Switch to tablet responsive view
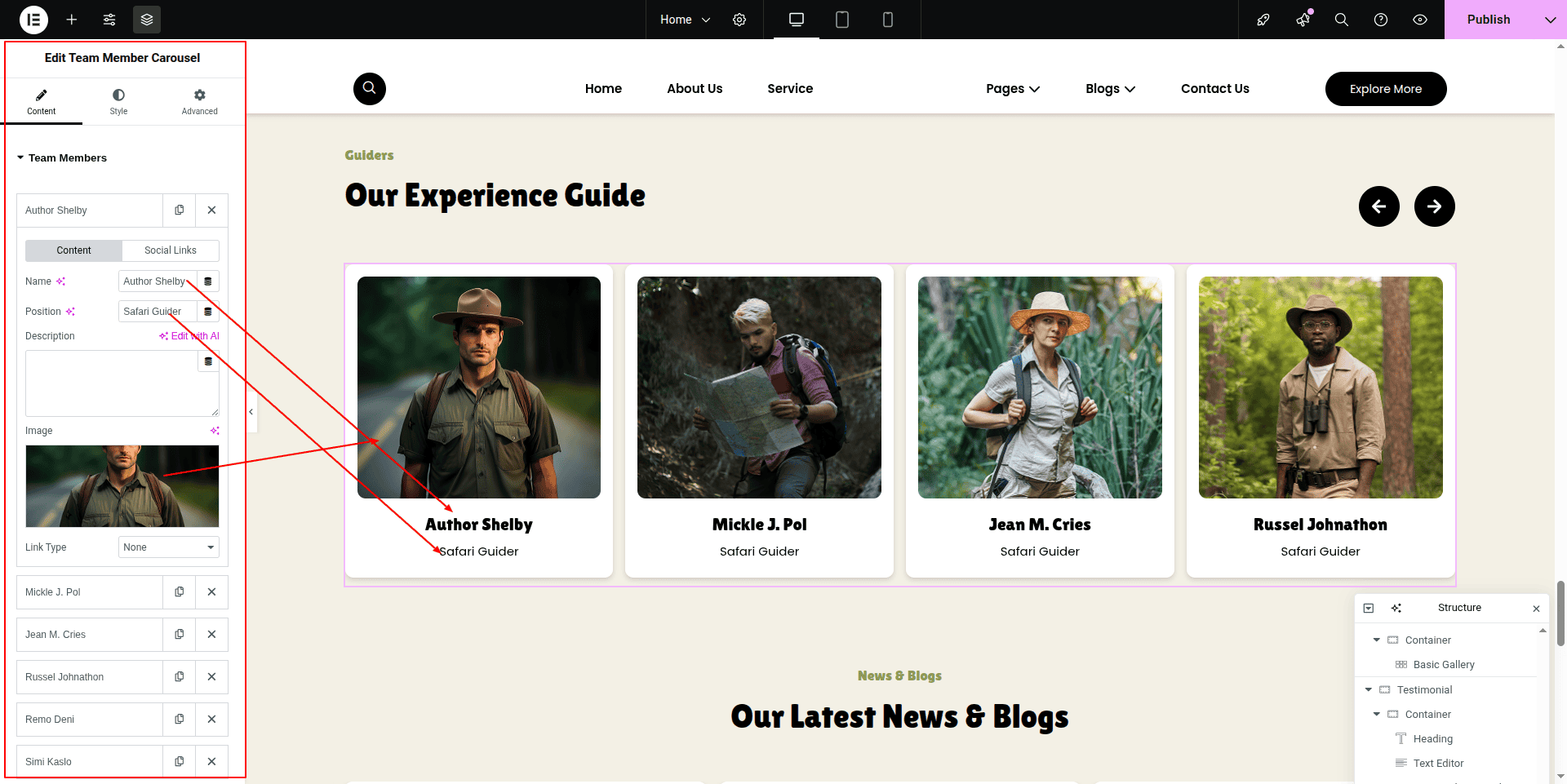1567x784 pixels. click(842, 20)
